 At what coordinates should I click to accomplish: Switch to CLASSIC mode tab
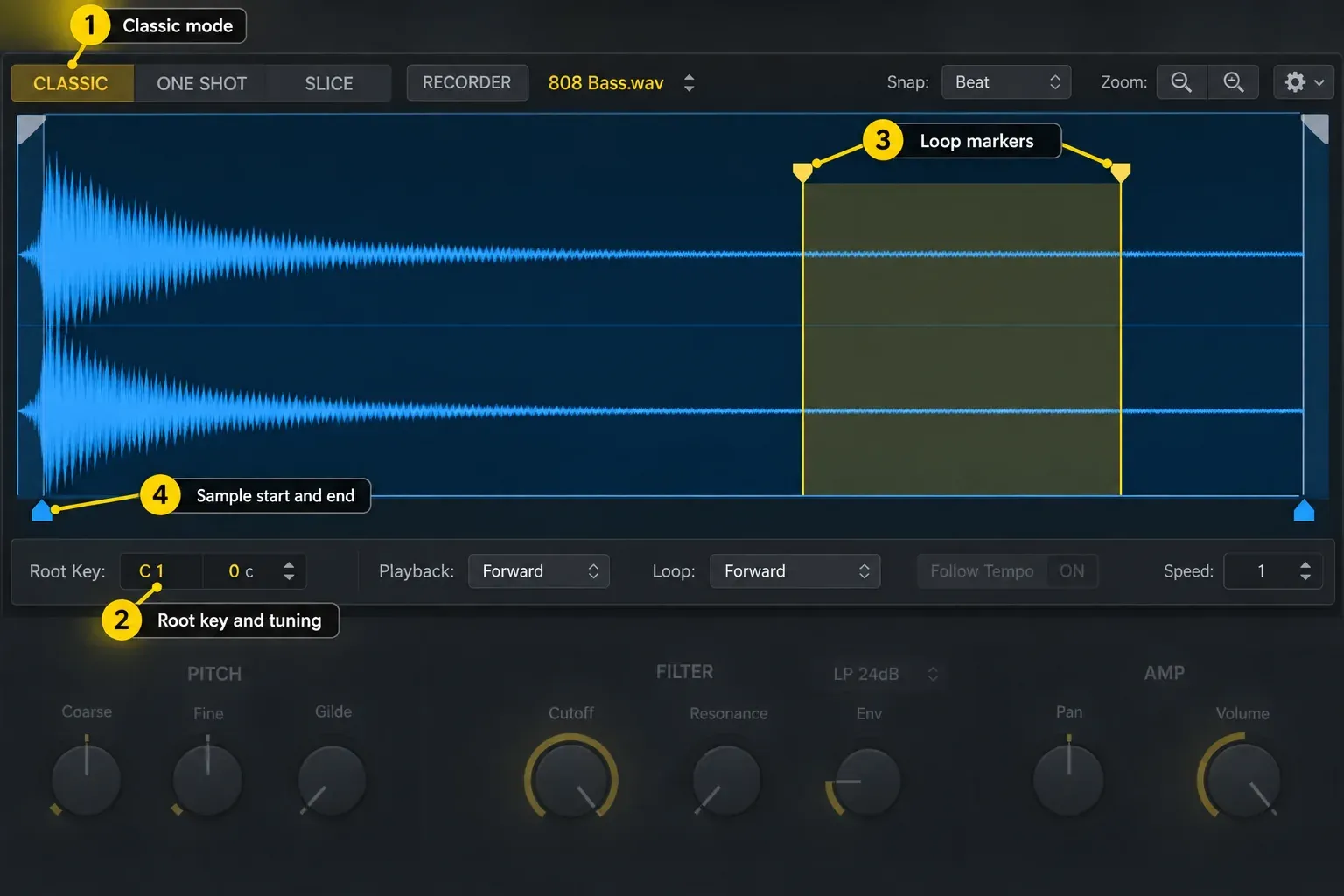click(x=71, y=83)
